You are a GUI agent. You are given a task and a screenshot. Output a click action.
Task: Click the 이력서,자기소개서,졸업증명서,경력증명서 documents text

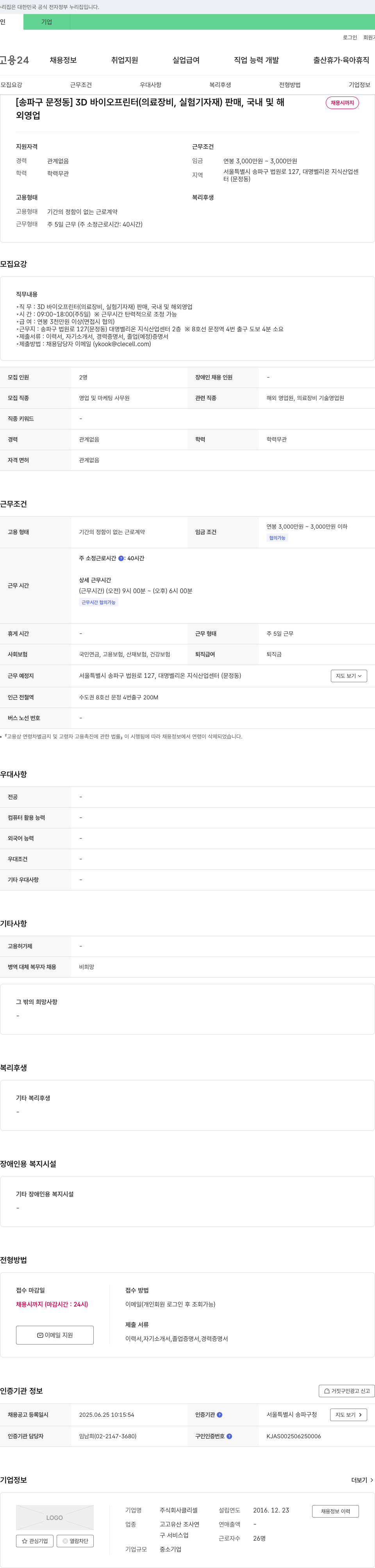[x=177, y=1339]
